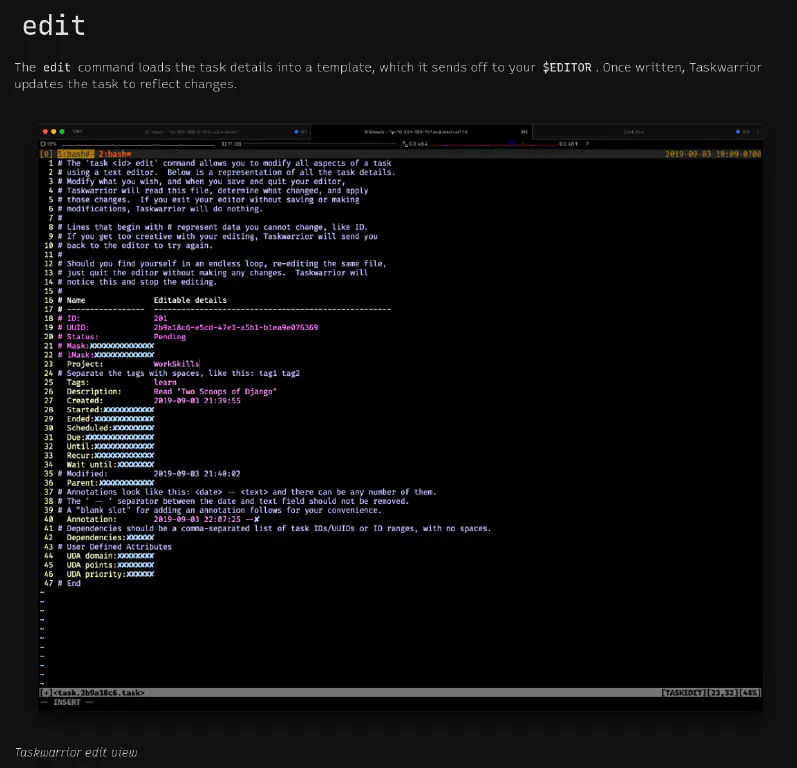Screen dimensions: 797x768
Task: Switch to the middle active terminal tab
Action: point(420,132)
